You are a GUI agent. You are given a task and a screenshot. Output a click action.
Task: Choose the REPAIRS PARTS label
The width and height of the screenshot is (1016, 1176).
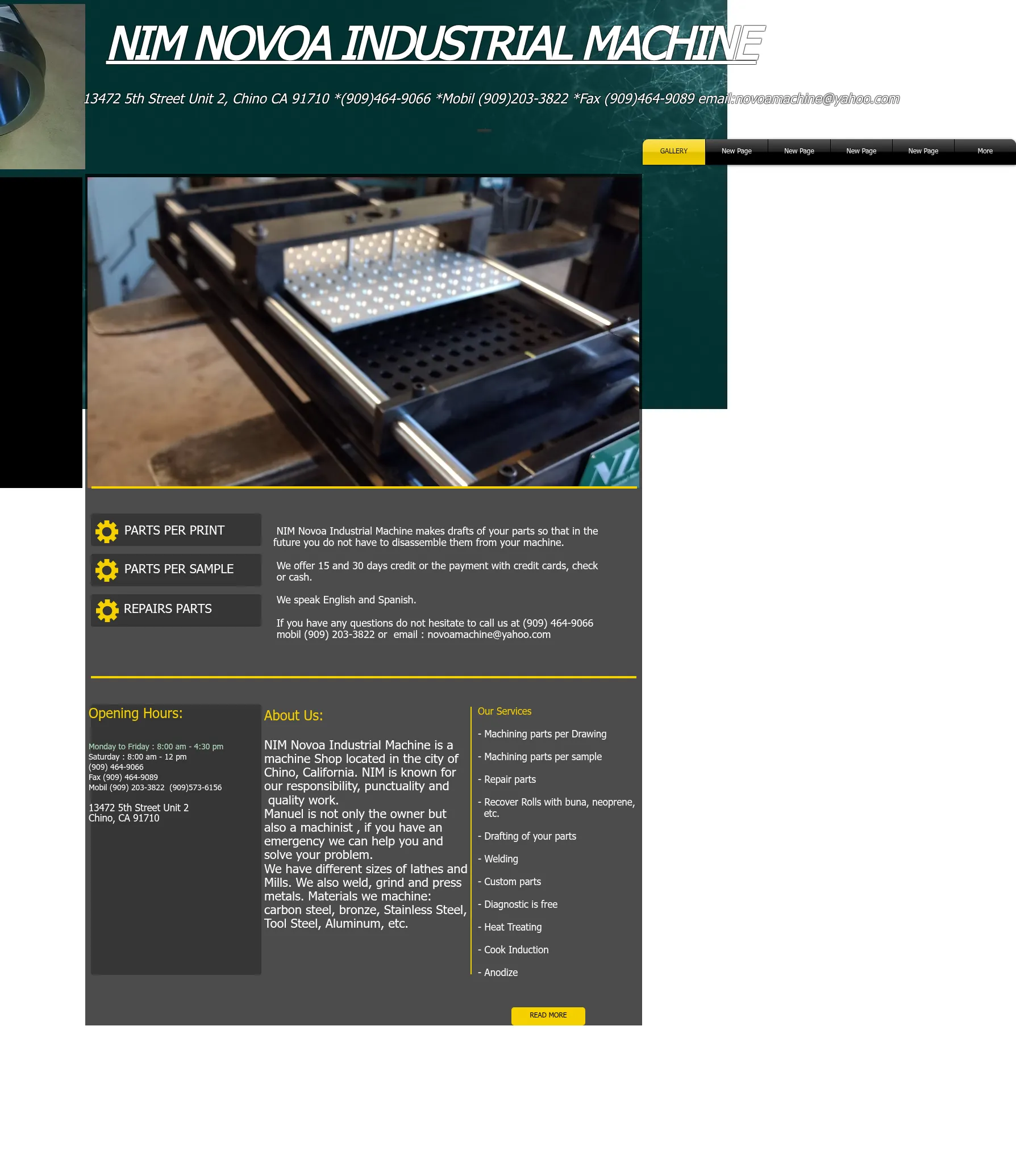click(168, 609)
